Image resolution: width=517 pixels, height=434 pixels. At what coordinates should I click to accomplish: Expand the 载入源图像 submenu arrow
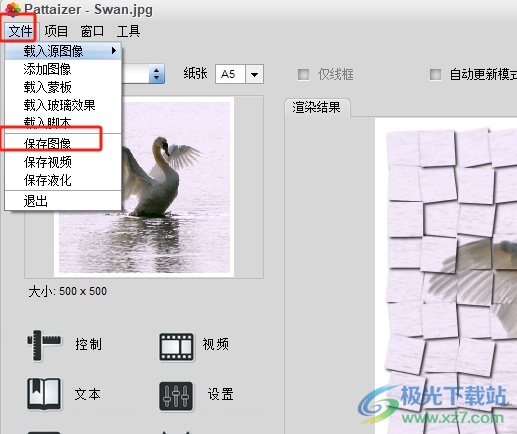click(x=114, y=51)
